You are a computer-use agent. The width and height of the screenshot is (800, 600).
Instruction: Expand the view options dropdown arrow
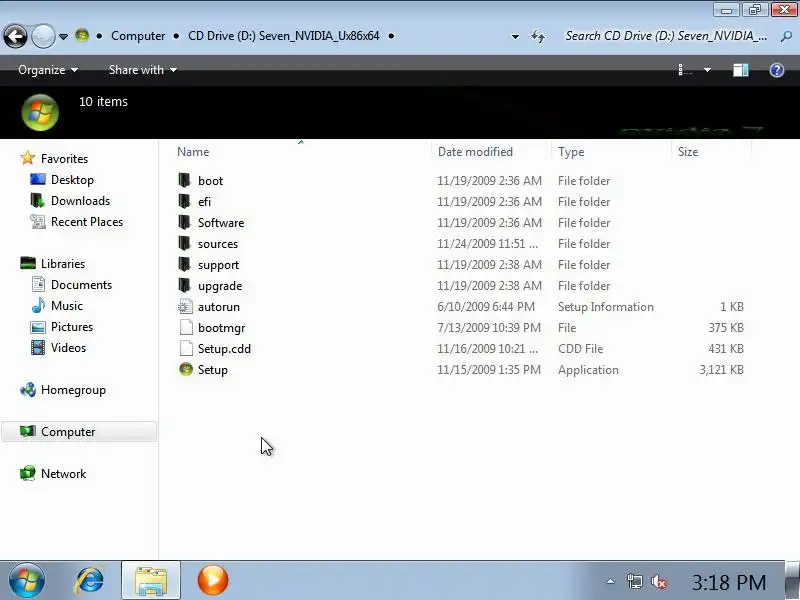pyautogui.click(x=707, y=70)
